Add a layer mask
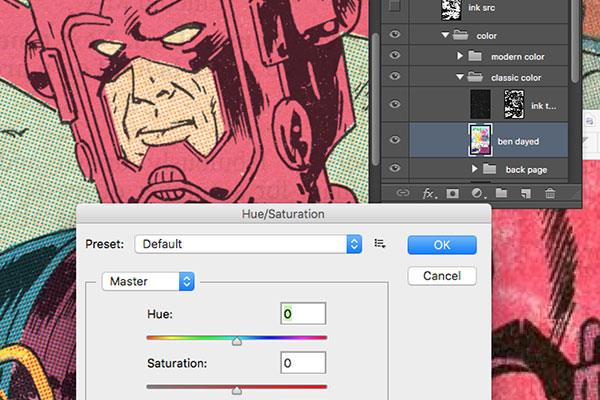This screenshot has width=600, height=400. point(453,194)
